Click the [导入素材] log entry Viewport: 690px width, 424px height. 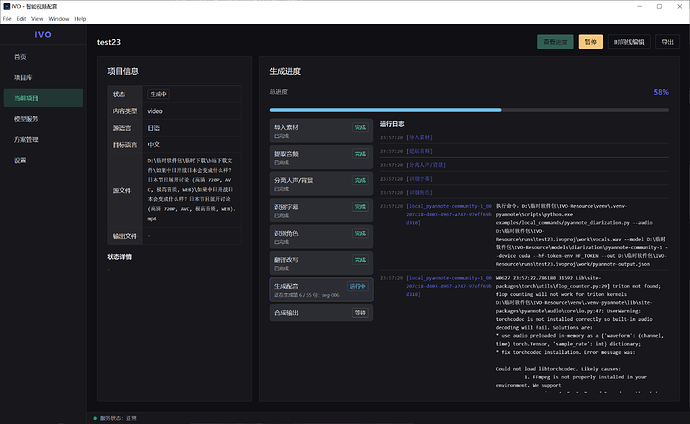click(x=419, y=137)
